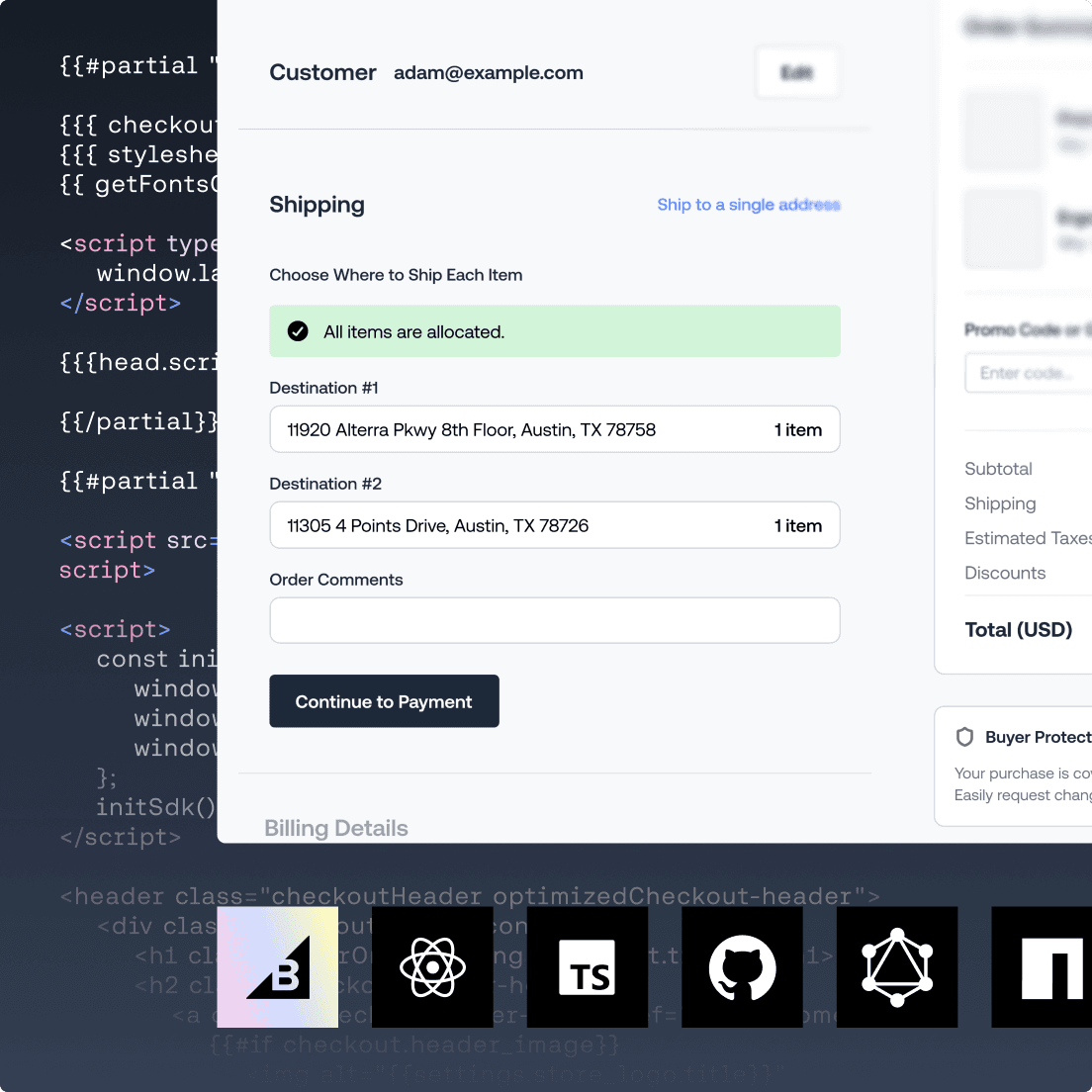Click the TypeScript TS logo tile
This screenshot has width=1092, height=1092.
(x=588, y=966)
